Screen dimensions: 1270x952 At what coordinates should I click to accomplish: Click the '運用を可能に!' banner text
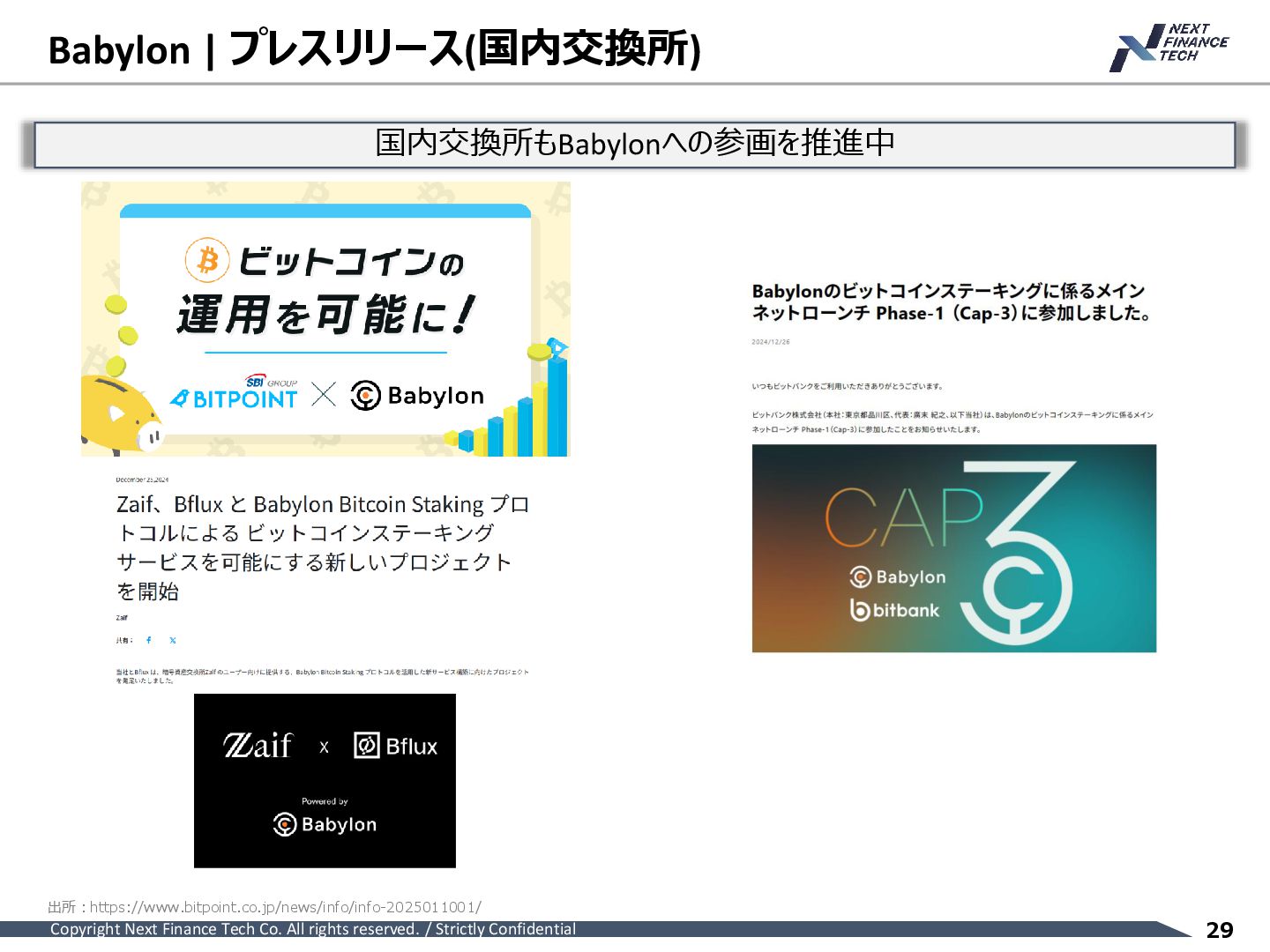[326, 315]
